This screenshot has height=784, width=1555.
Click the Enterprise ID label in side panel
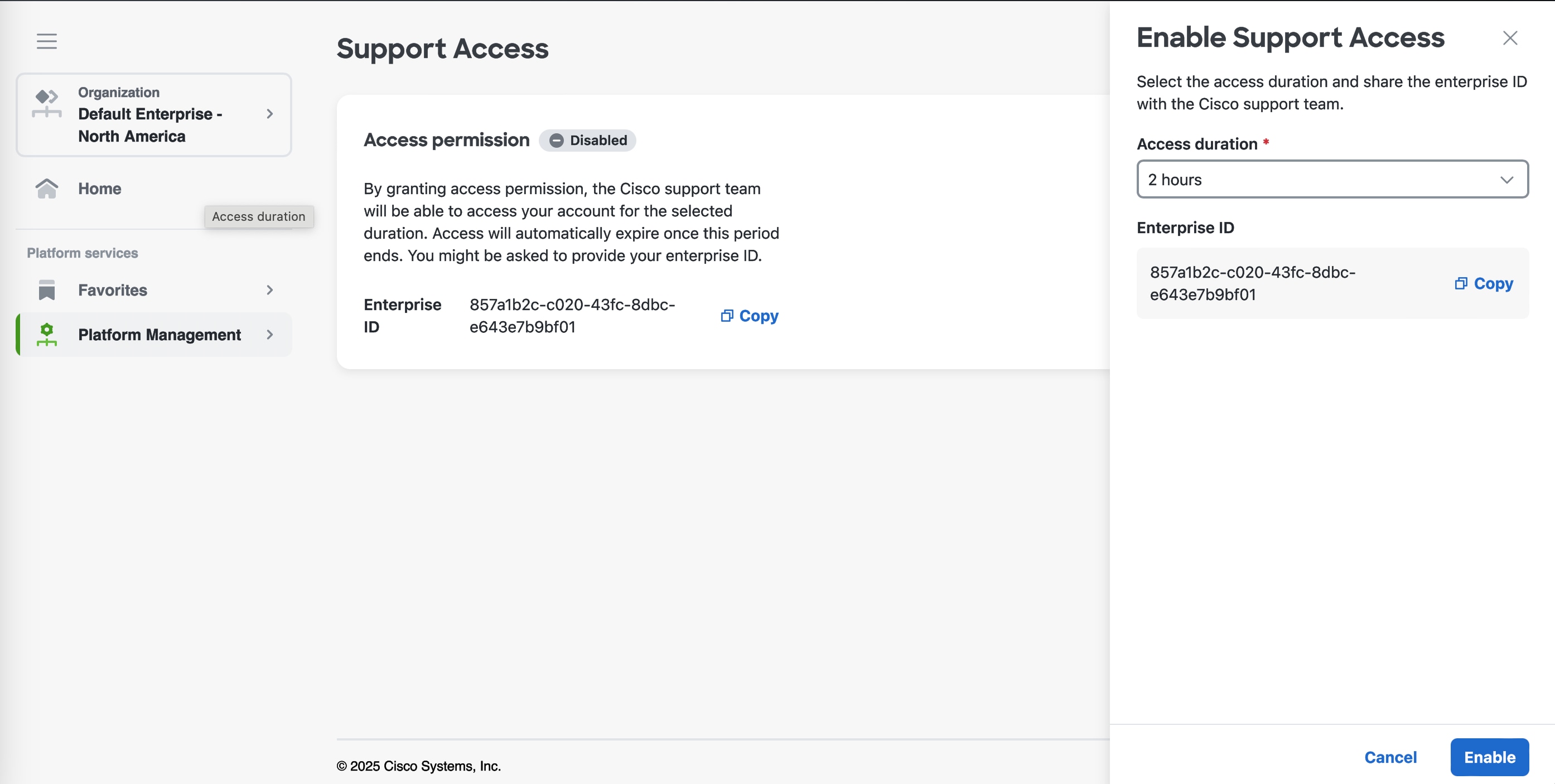pyautogui.click(x=1185, y=228)
